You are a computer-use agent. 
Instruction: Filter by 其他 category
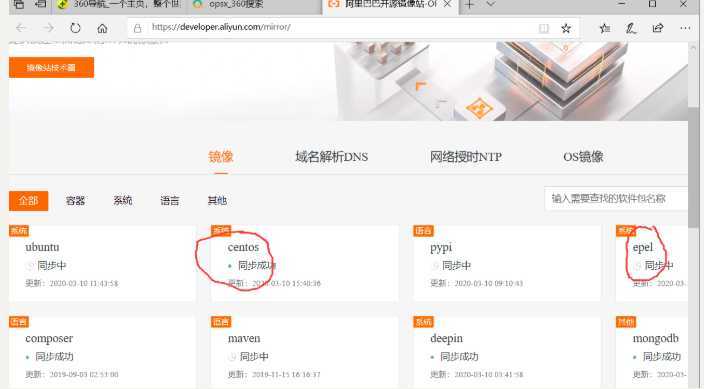pyautogui.click(x=217, y=200)
